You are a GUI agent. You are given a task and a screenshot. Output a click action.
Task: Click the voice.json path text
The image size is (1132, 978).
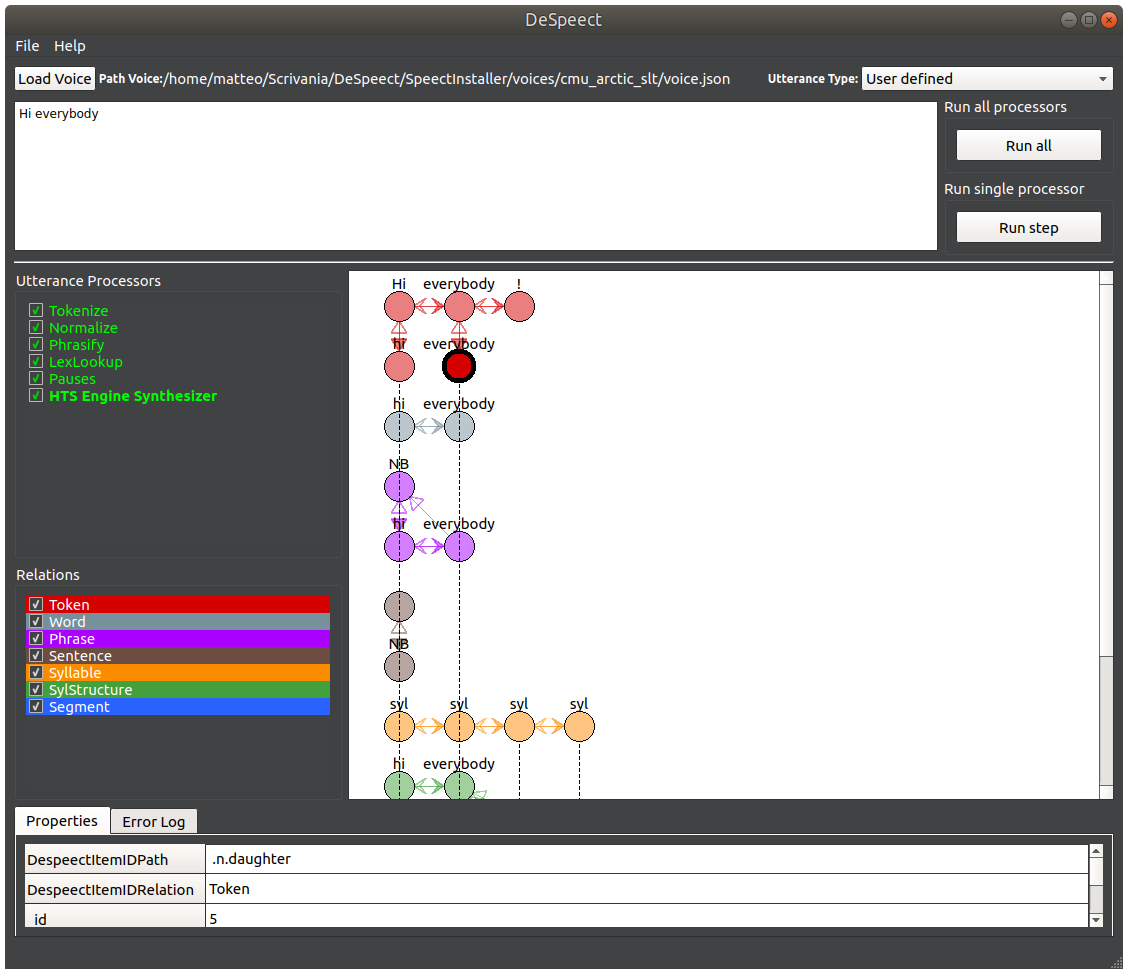click(x=447, y=79)
